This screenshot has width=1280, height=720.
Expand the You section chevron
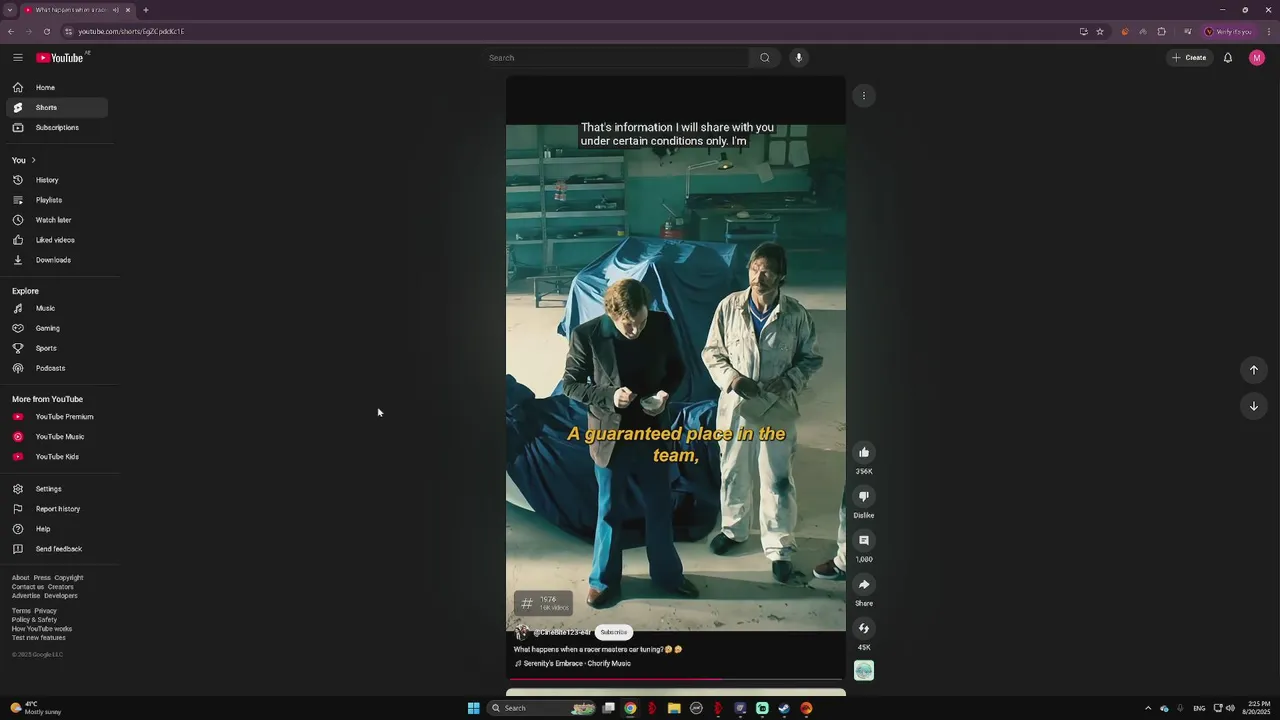point(33,160)
